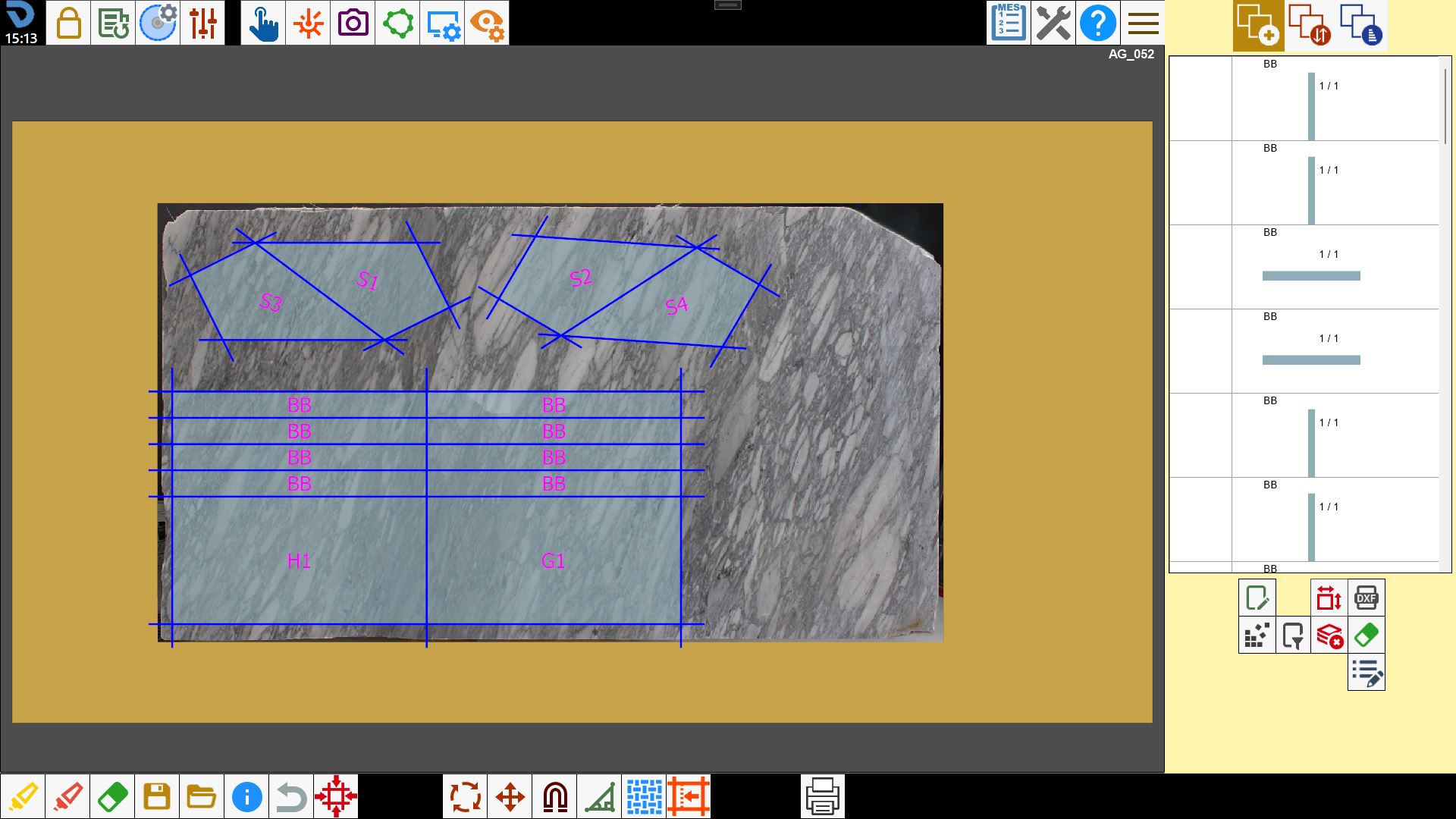The image size is (1456, 819).
Task: Click the blue brick pattern icon
Action: (644, 796)
